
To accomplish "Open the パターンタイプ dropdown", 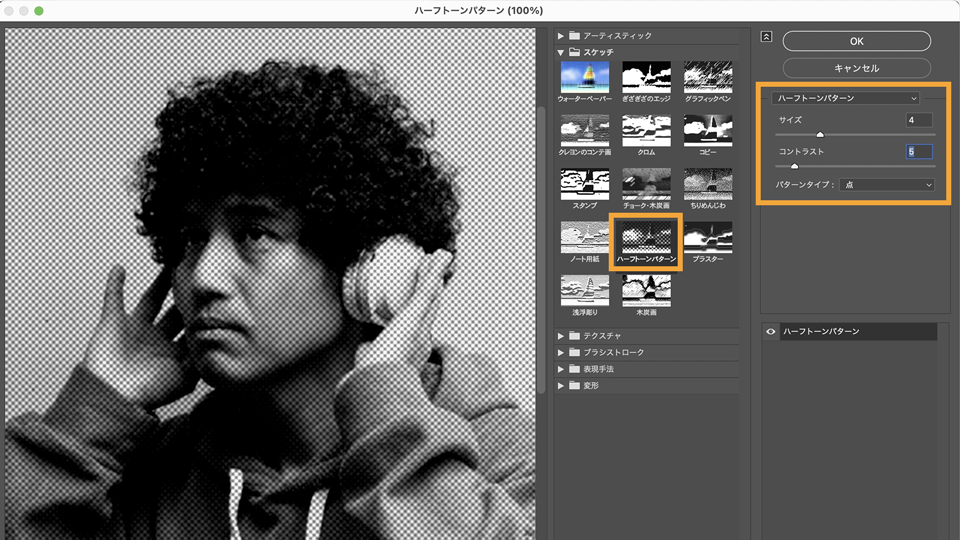I will [887, 184].
